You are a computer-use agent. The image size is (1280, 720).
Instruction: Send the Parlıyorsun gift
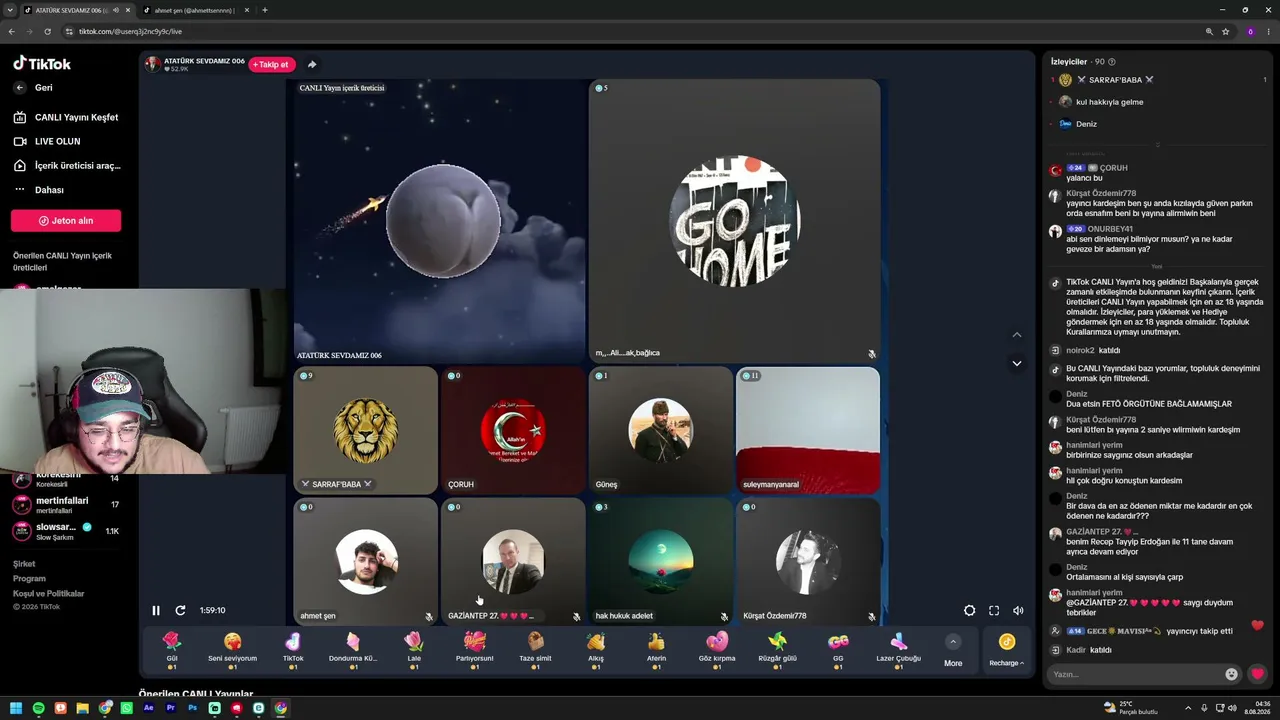[x=475, y=649]
